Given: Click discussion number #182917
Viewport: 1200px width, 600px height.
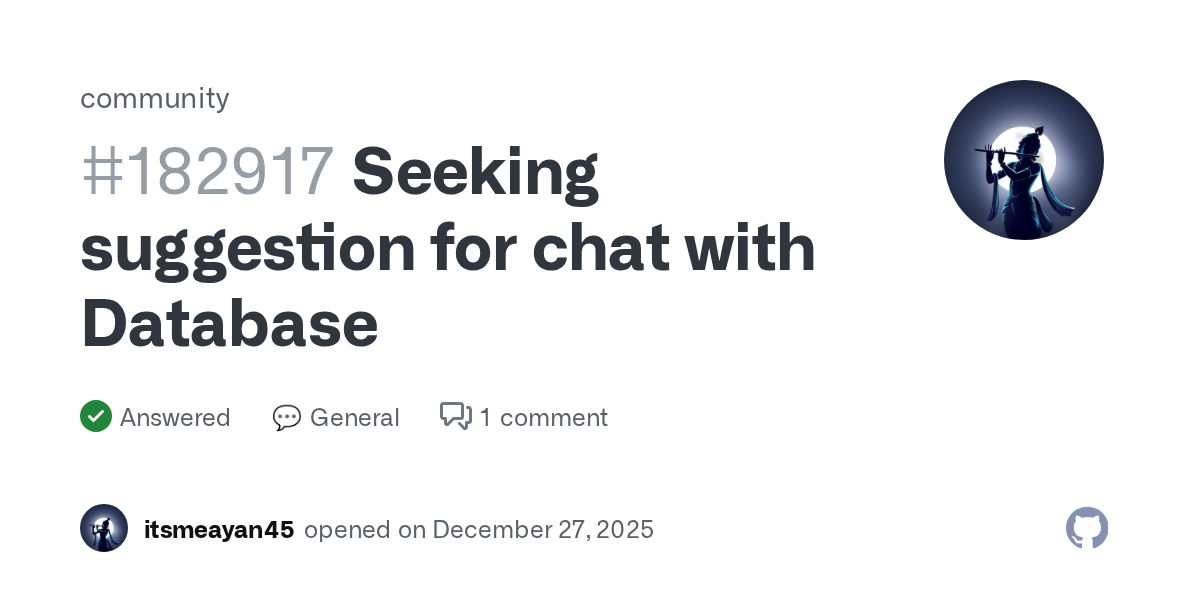Looking at the screenshot, I should pos(207,170).
